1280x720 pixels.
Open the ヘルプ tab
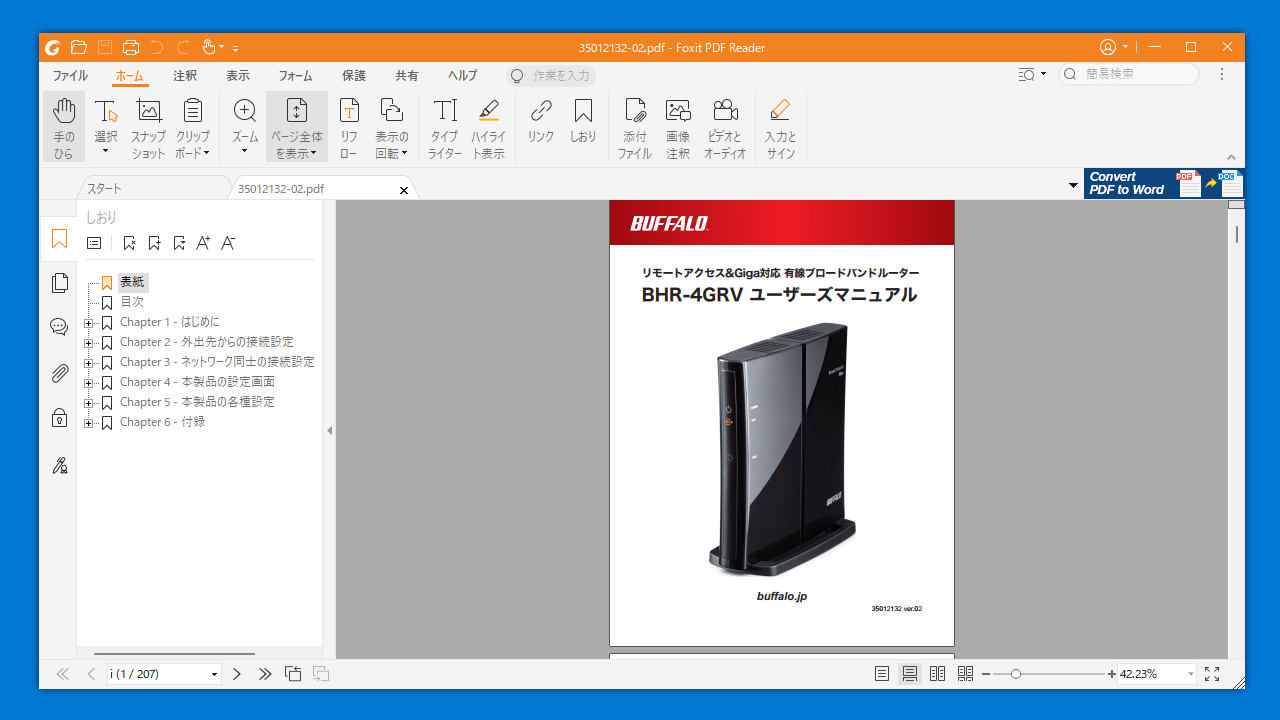[462, 76]
